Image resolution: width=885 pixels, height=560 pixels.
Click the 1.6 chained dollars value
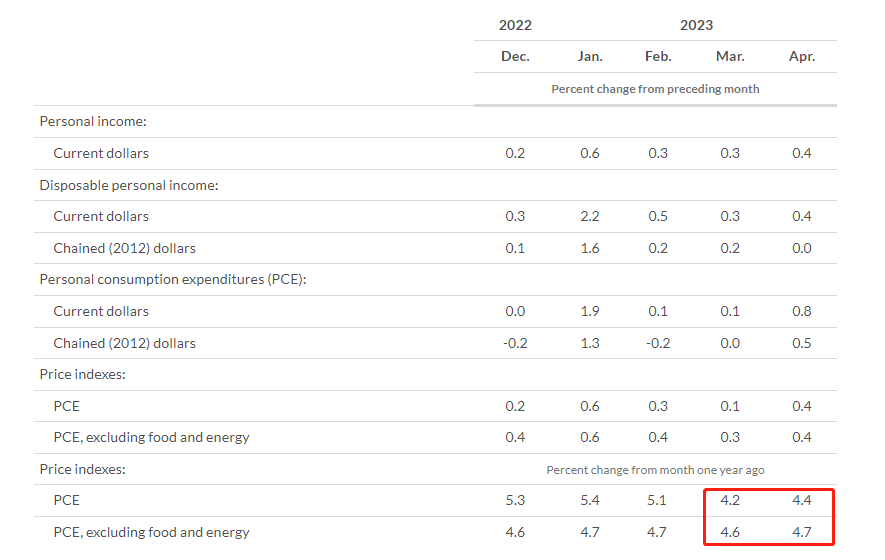coord(590,248)
